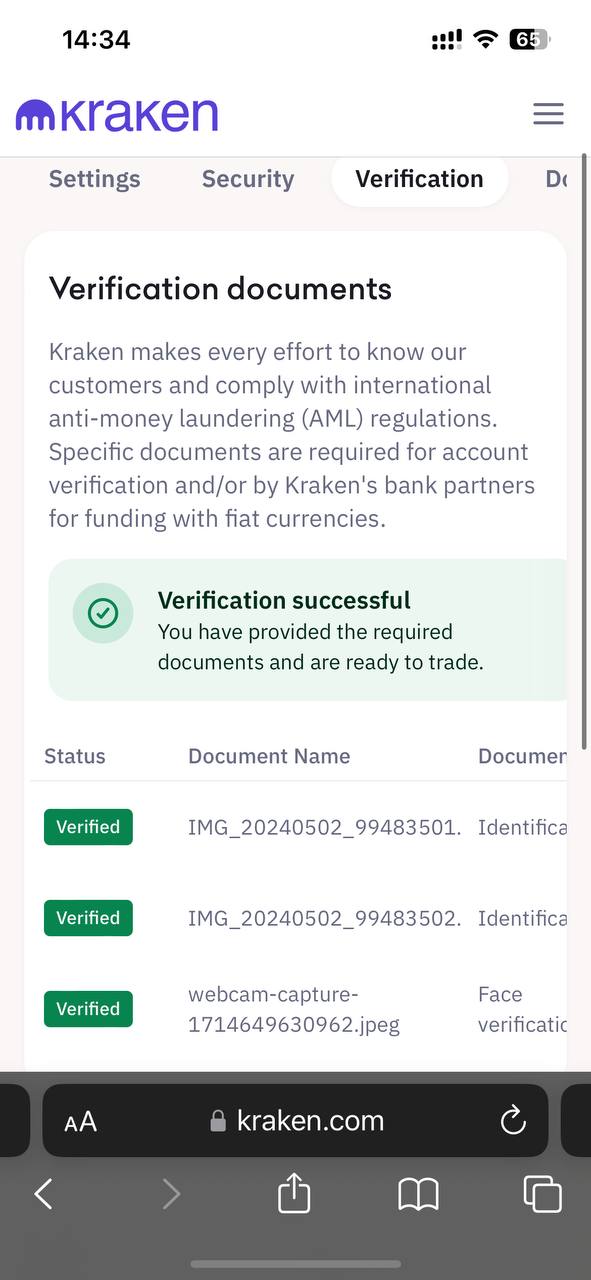This screenshot has width=591, height=1280.
Task: Switch to the Security tab
Action: tap(248, 179)
